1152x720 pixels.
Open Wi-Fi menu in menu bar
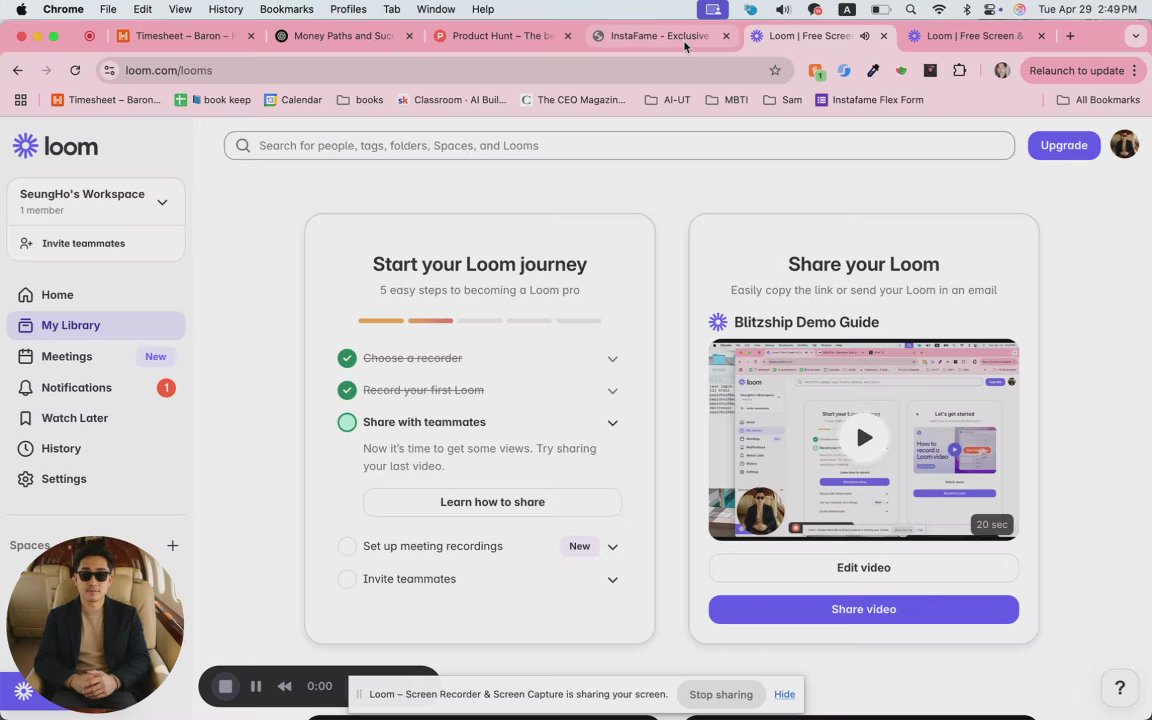pos(939,10)
